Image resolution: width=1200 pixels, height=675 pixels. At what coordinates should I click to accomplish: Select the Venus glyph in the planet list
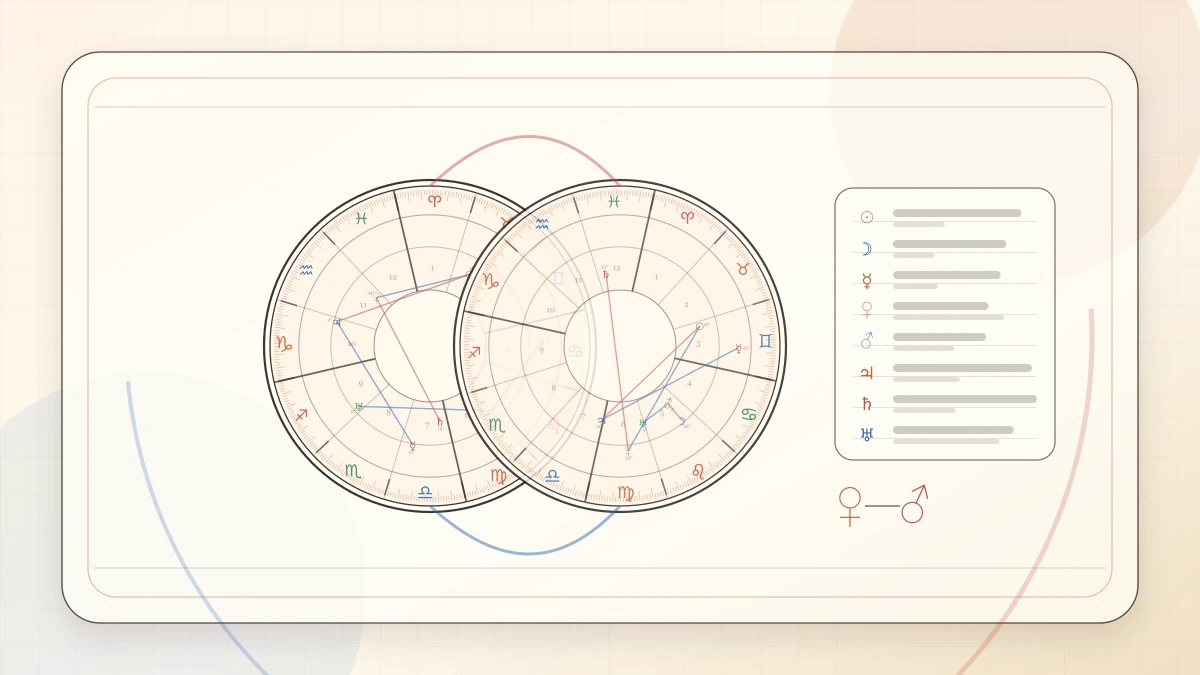(867, 311)
